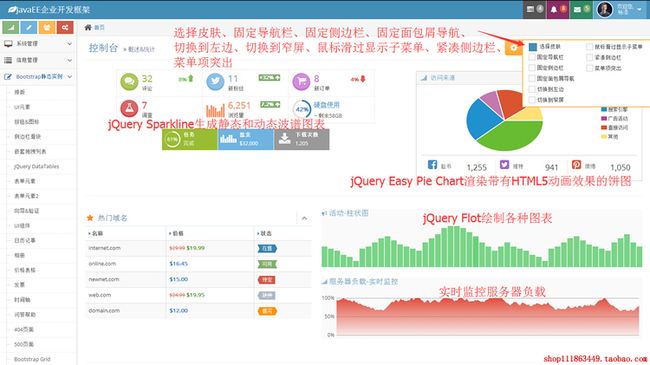Viewport: 650px width, 365px height.
Task: Open the bell notifications in top navbar
Action: 558,9
